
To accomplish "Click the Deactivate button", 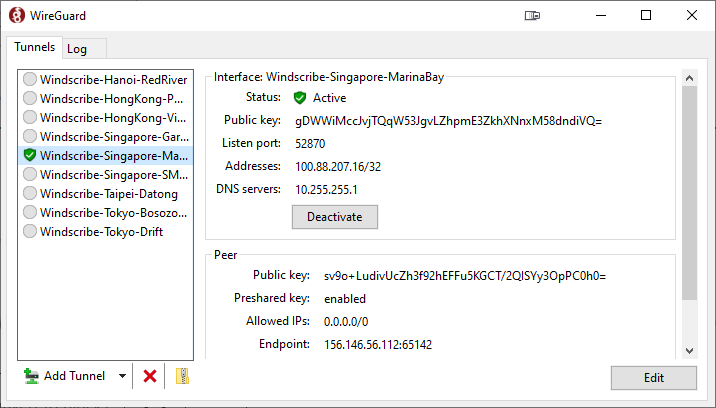I will click(335, 217).
